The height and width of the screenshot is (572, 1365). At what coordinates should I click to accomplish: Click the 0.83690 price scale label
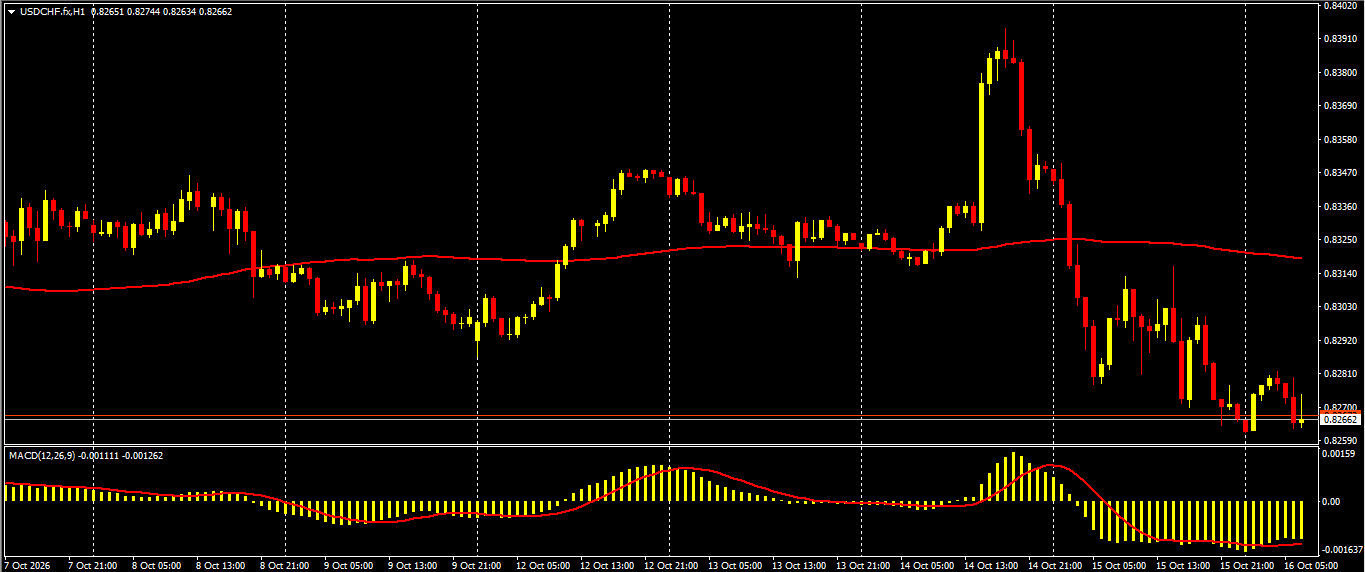pos(1339,106)
